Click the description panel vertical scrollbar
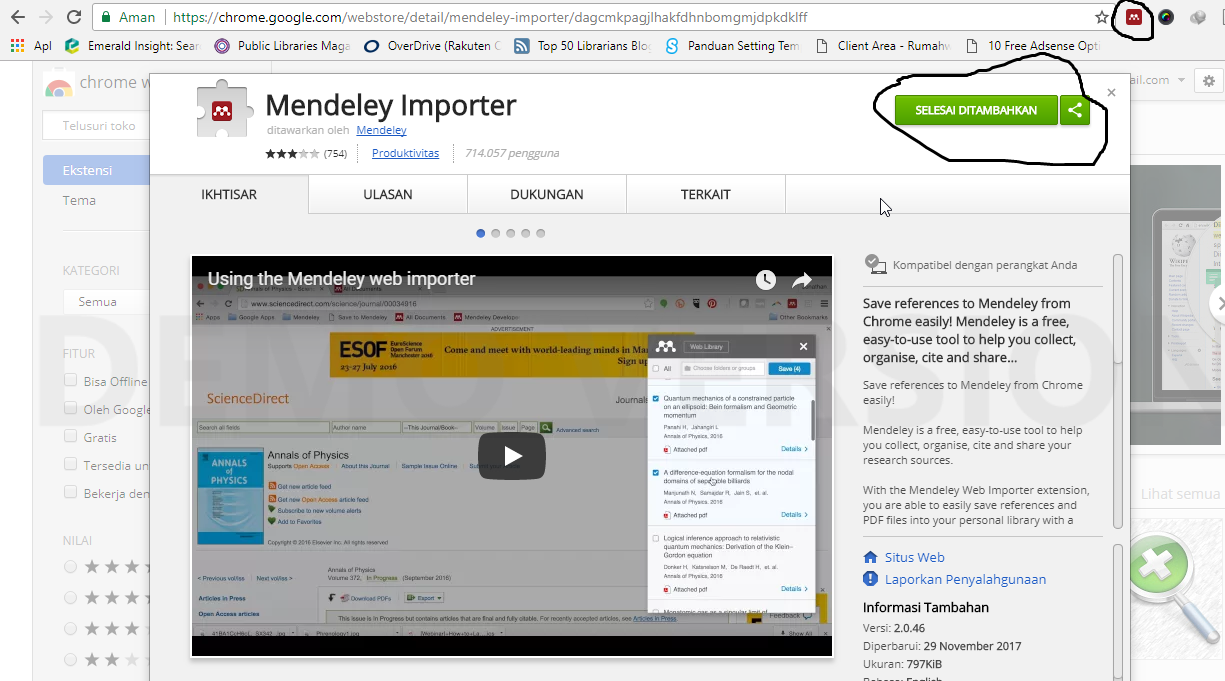Viewport: 1225px width, 681px height. click(x=1118, y=390)
